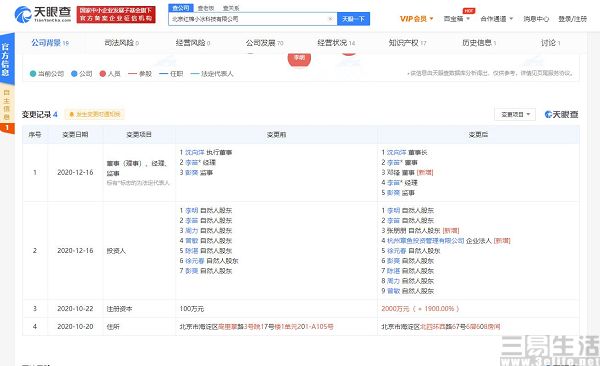The width and height of the screenshot is (600, 366).
Task: Click the bell notification for change alerts
Action: click(94, 114)
